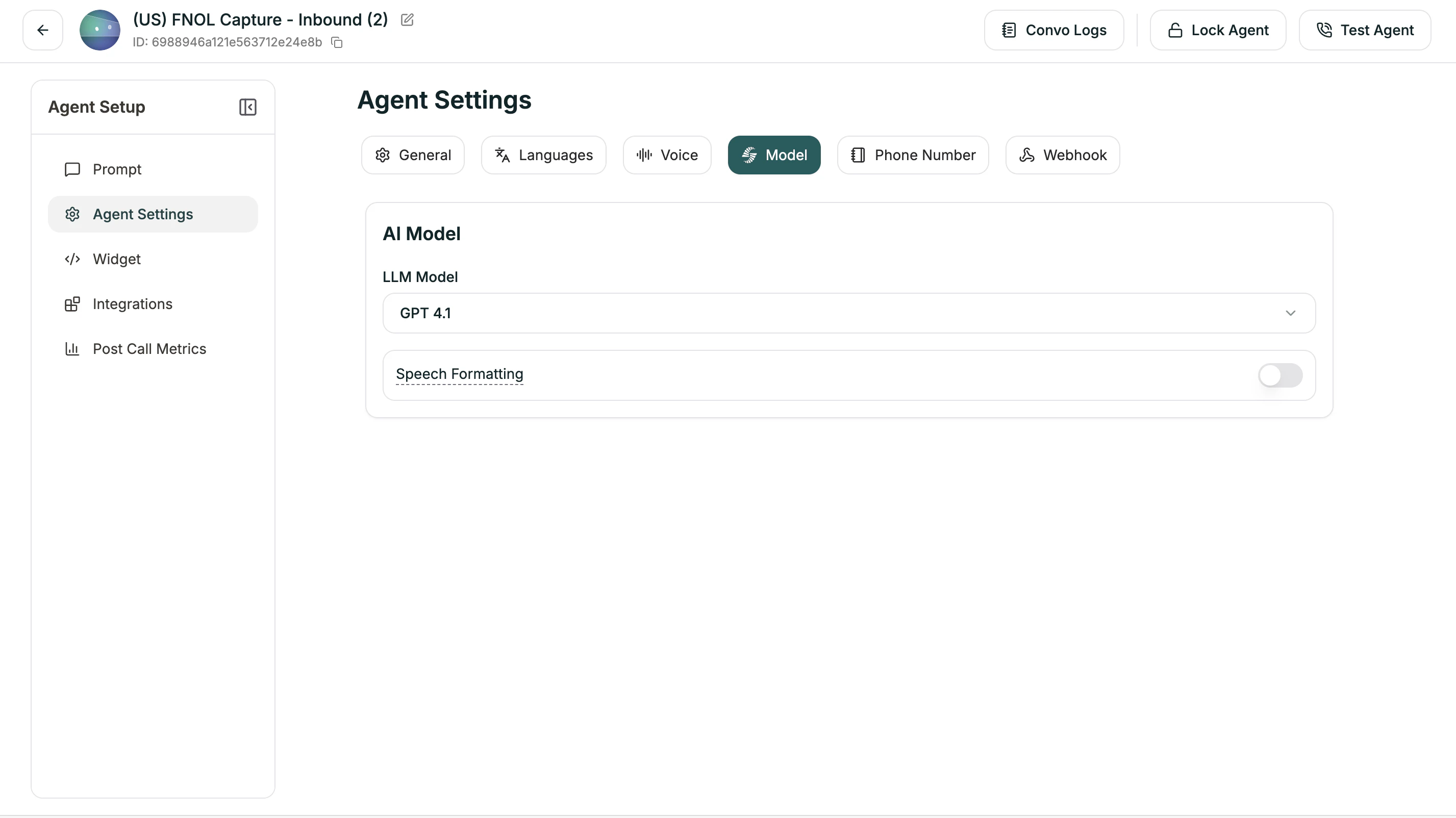Screen dimensions: 1456x818
Task: Switch to the General tab
Action: tap(413, 155)
